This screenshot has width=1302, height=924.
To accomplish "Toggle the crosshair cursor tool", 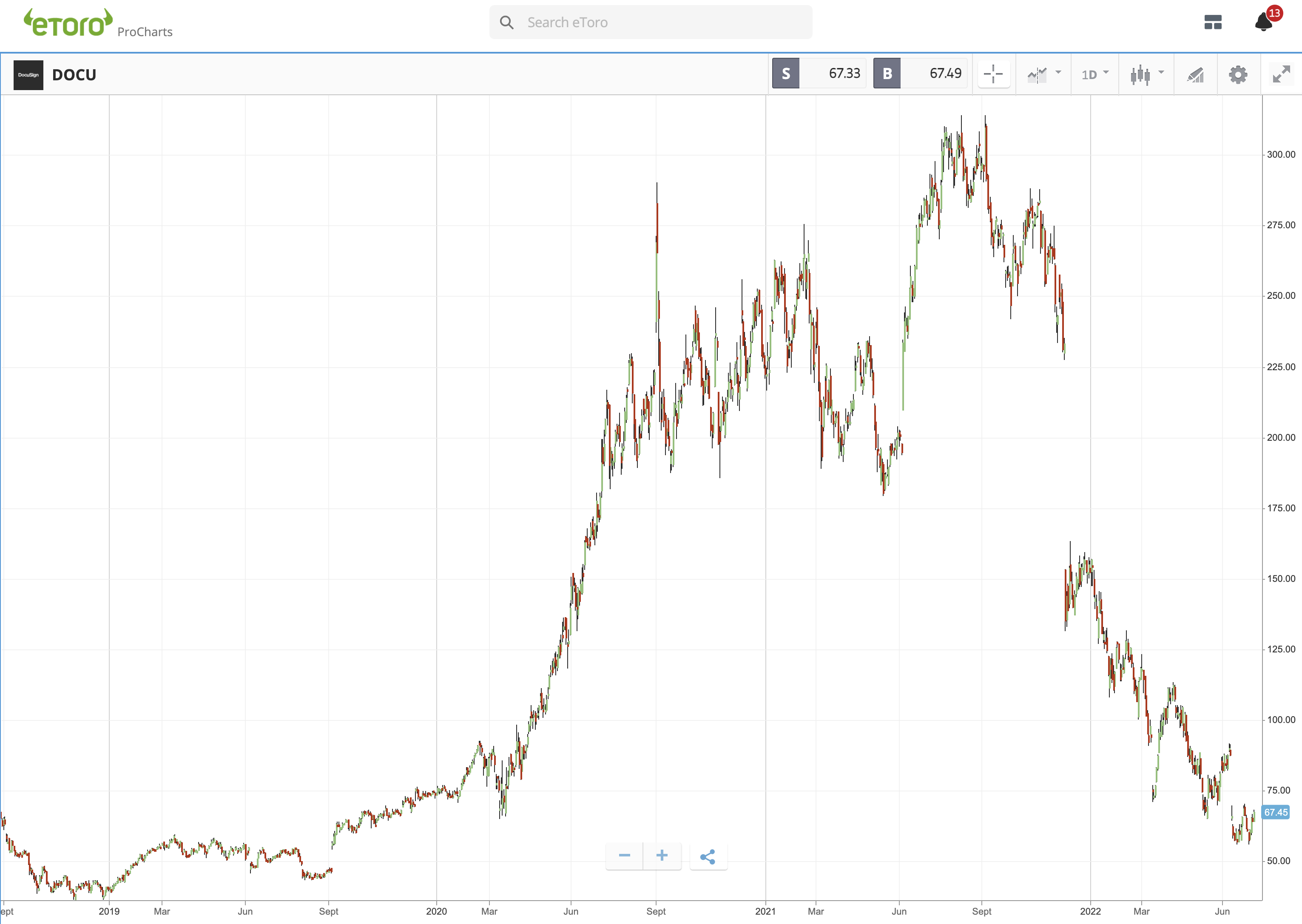I will click(993, 74).
